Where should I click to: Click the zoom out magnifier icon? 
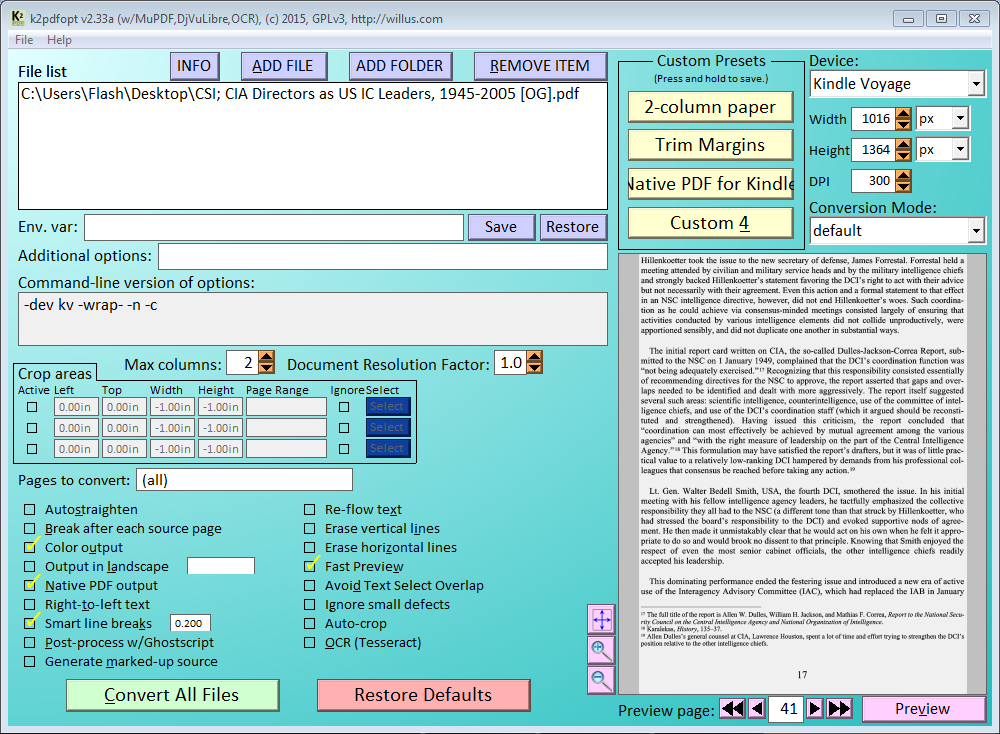[x=601, y=680]
